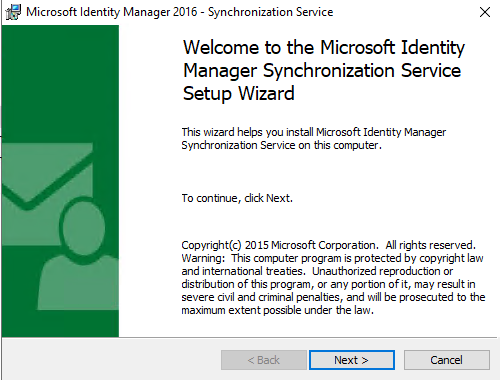Click the 'Warning: This computer program' line
Screen dimensions: 500x380
[x=332, y=258]
